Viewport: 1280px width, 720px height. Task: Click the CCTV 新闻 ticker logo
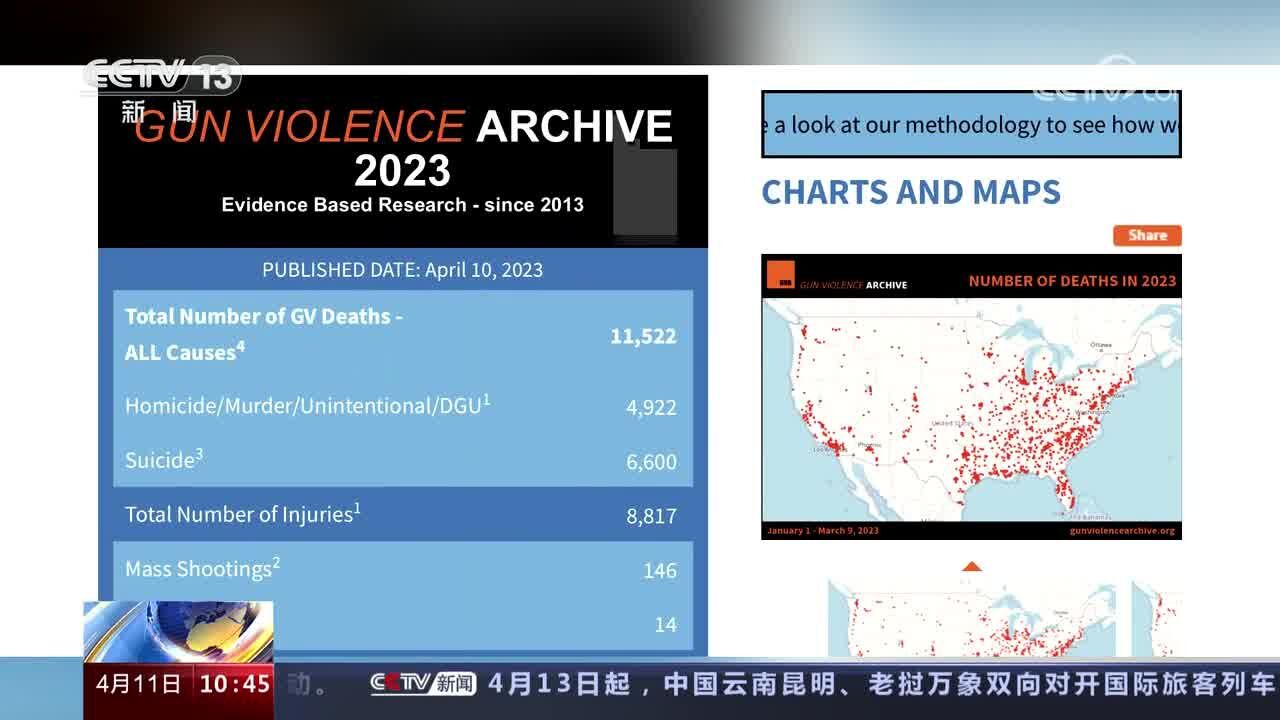422,684
